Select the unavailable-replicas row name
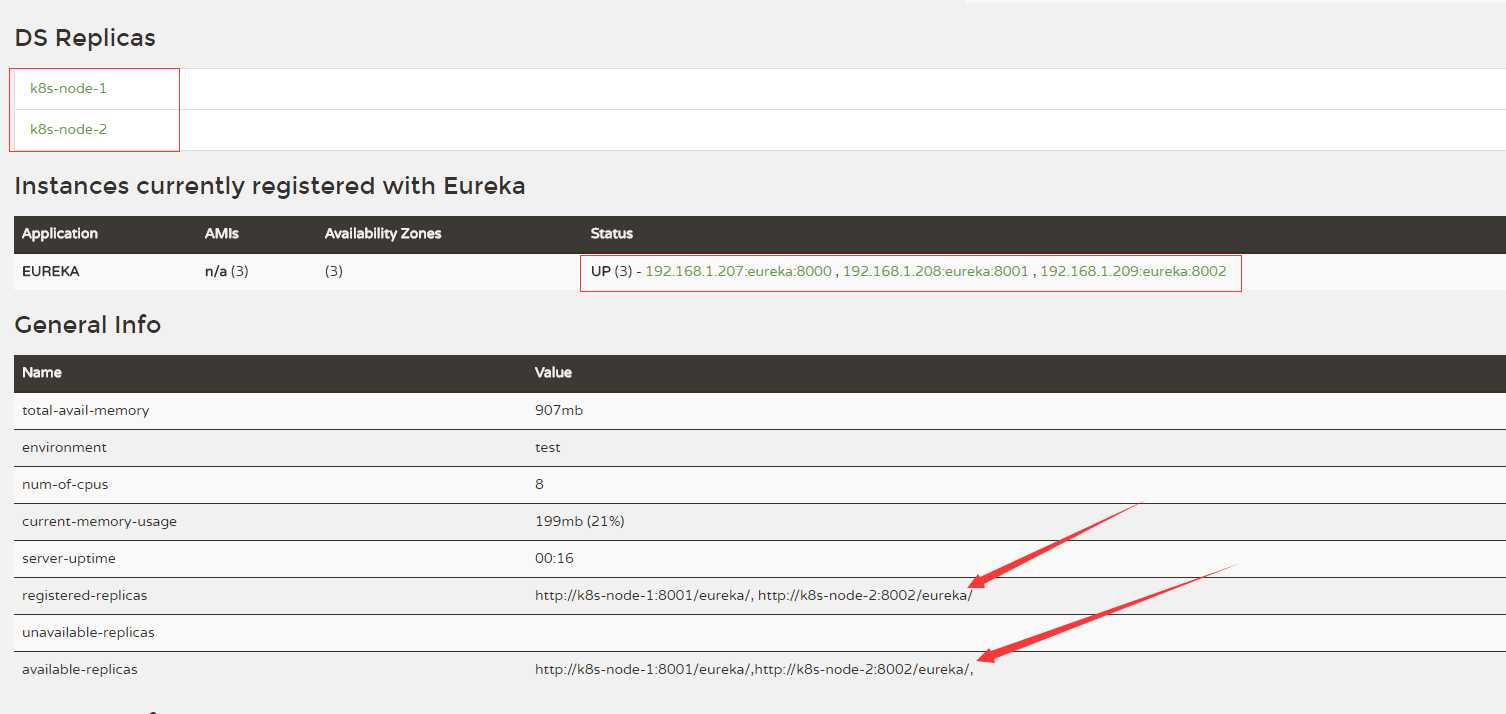 click(88, 633)
